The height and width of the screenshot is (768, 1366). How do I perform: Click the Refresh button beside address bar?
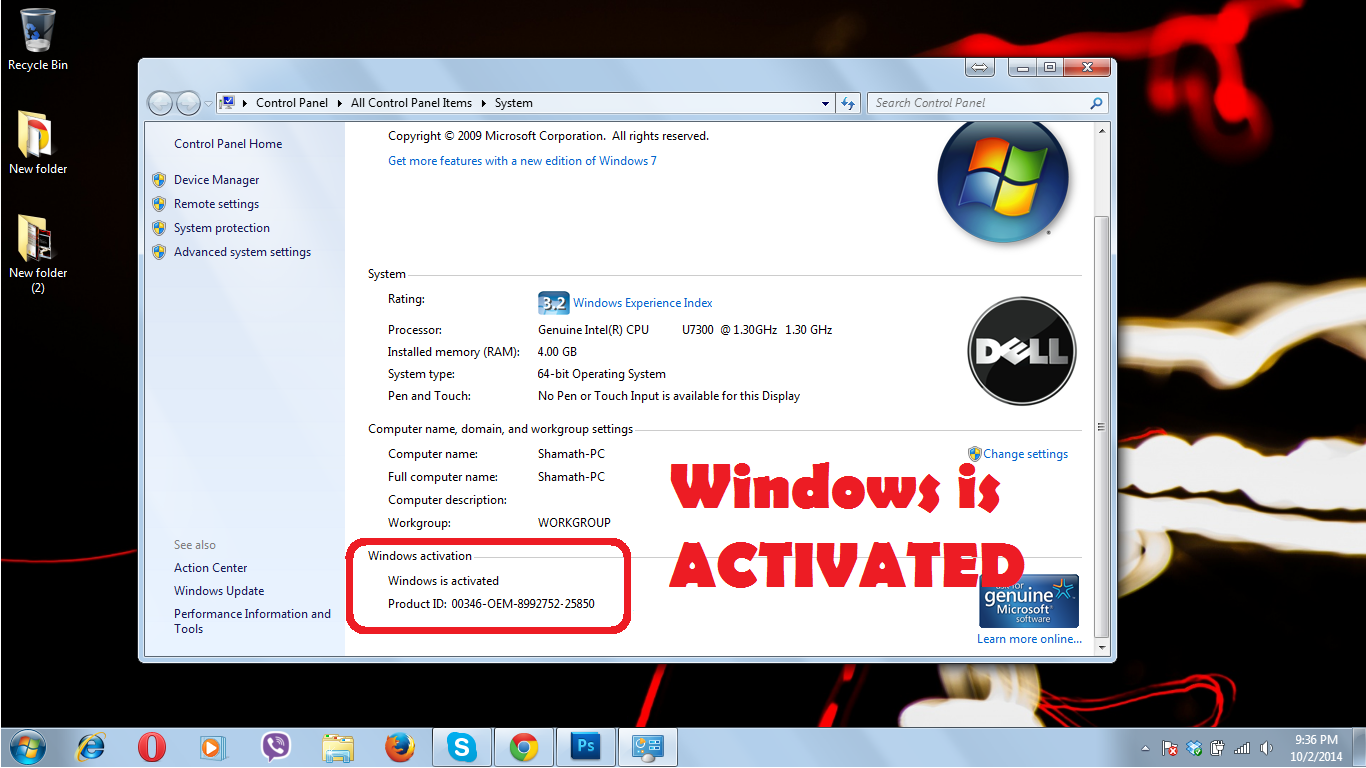click(x=848, y=103)
